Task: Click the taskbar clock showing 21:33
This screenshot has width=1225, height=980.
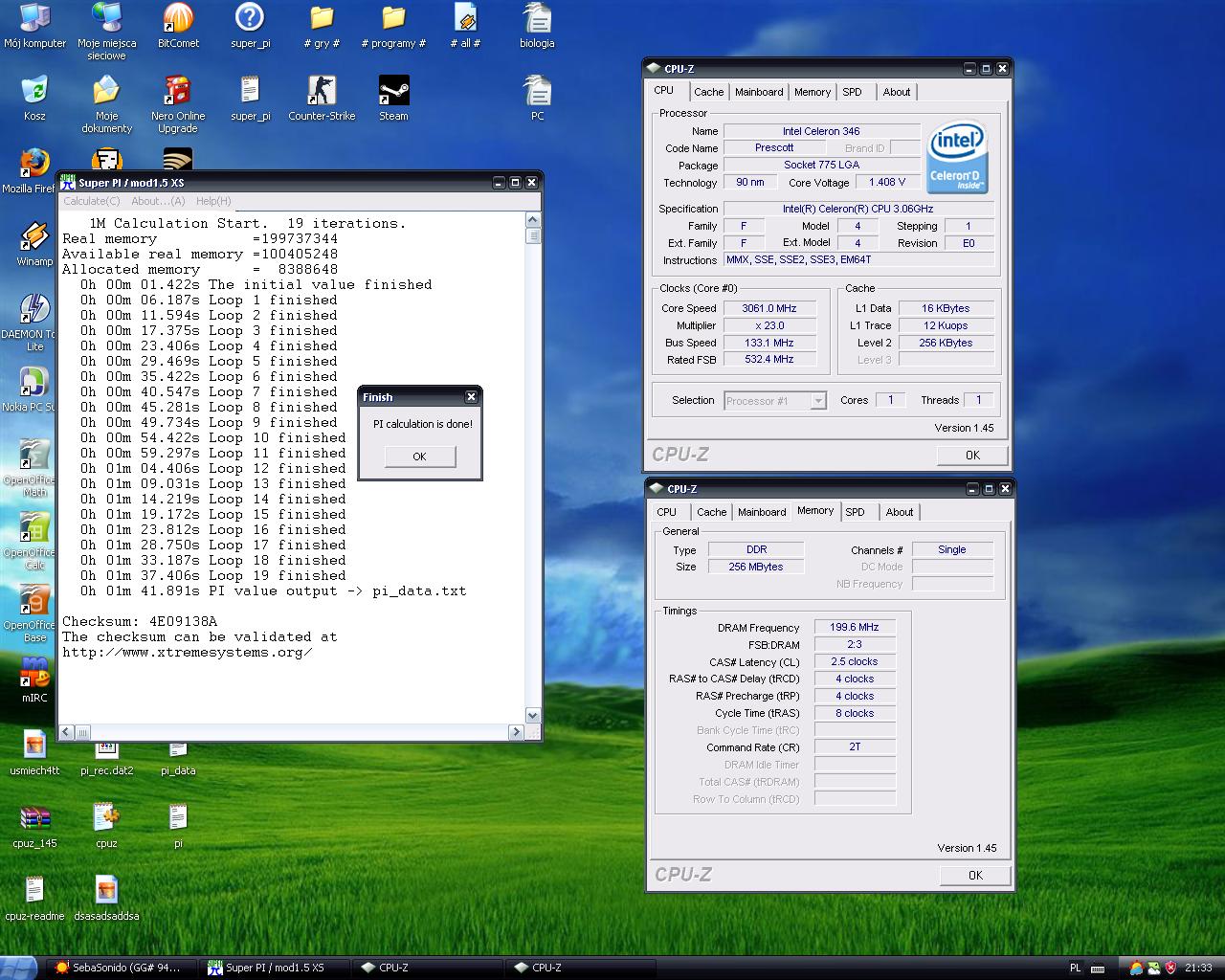Action: click(1198, 968)
